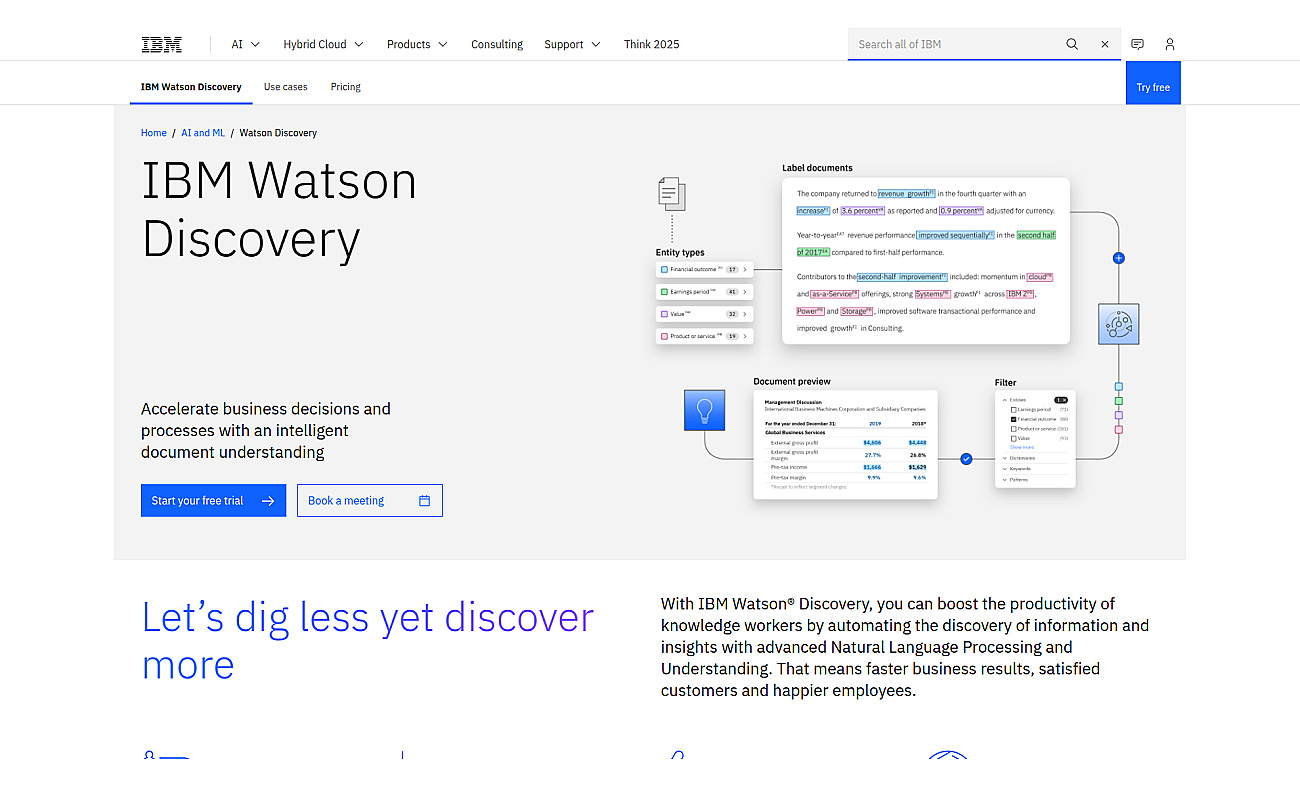
Task: Click Start your free trial button
Action: (x=213, y=501)
